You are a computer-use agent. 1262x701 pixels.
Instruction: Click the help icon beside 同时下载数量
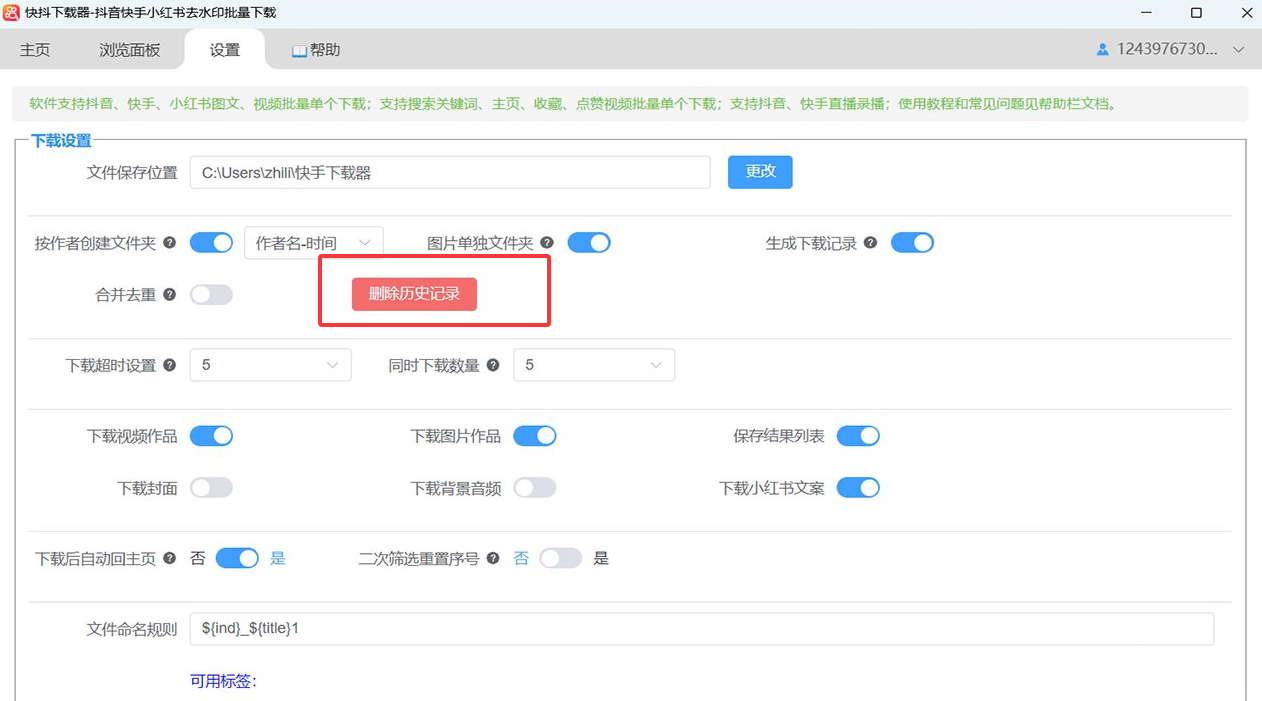pyautogui.click(x=493, y=365)
